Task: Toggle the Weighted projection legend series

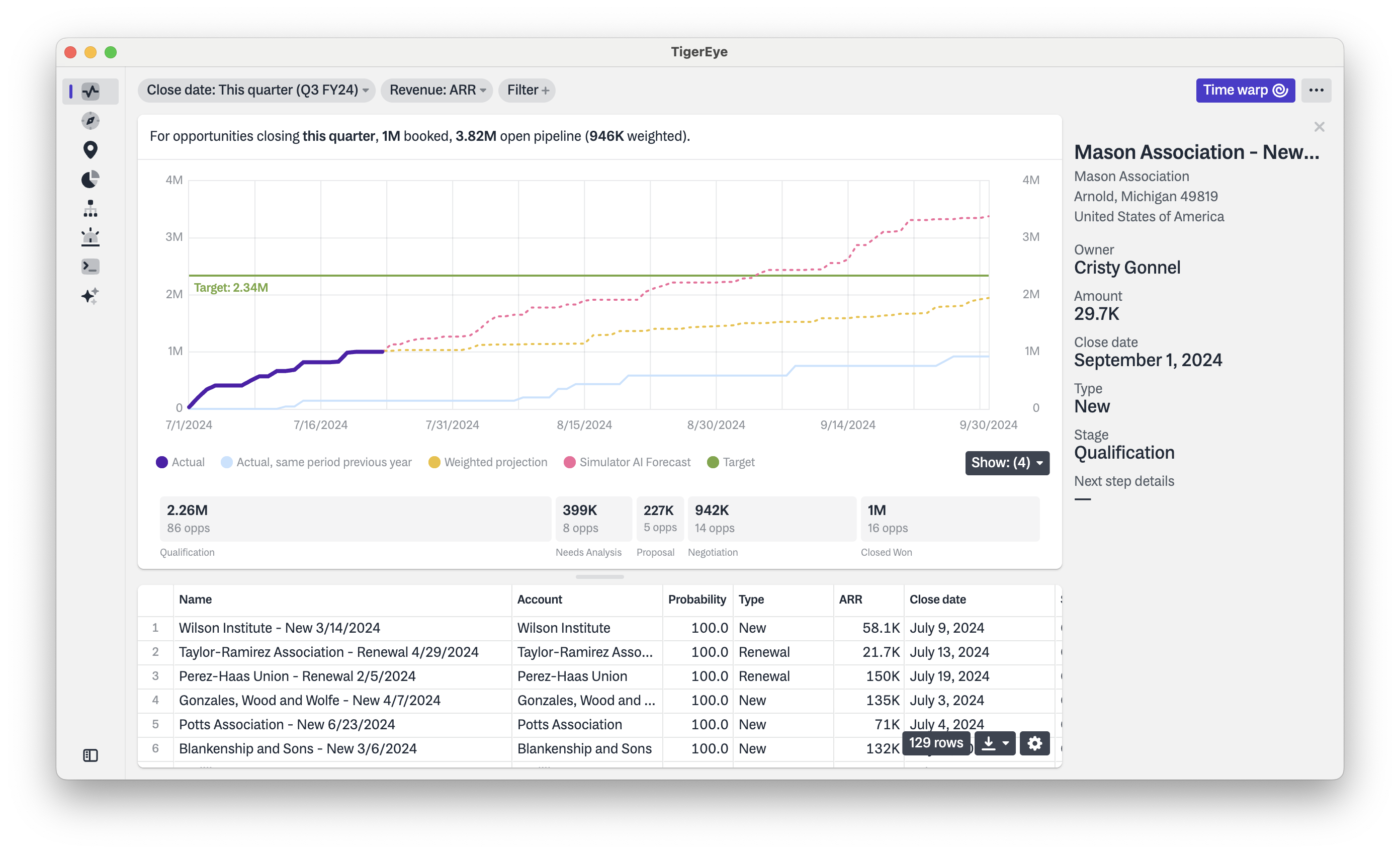Action: click(x=487, y=462)
